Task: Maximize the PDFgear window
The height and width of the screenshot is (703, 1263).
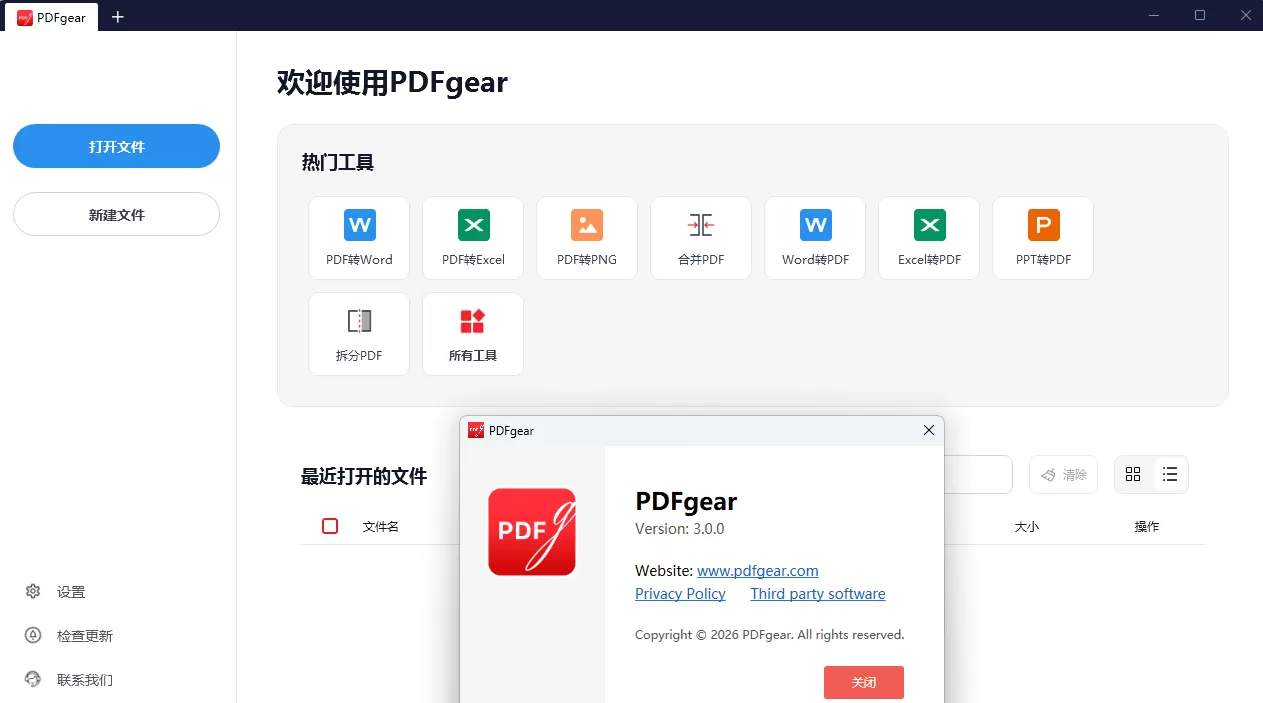Action: tap(1200, 15)
